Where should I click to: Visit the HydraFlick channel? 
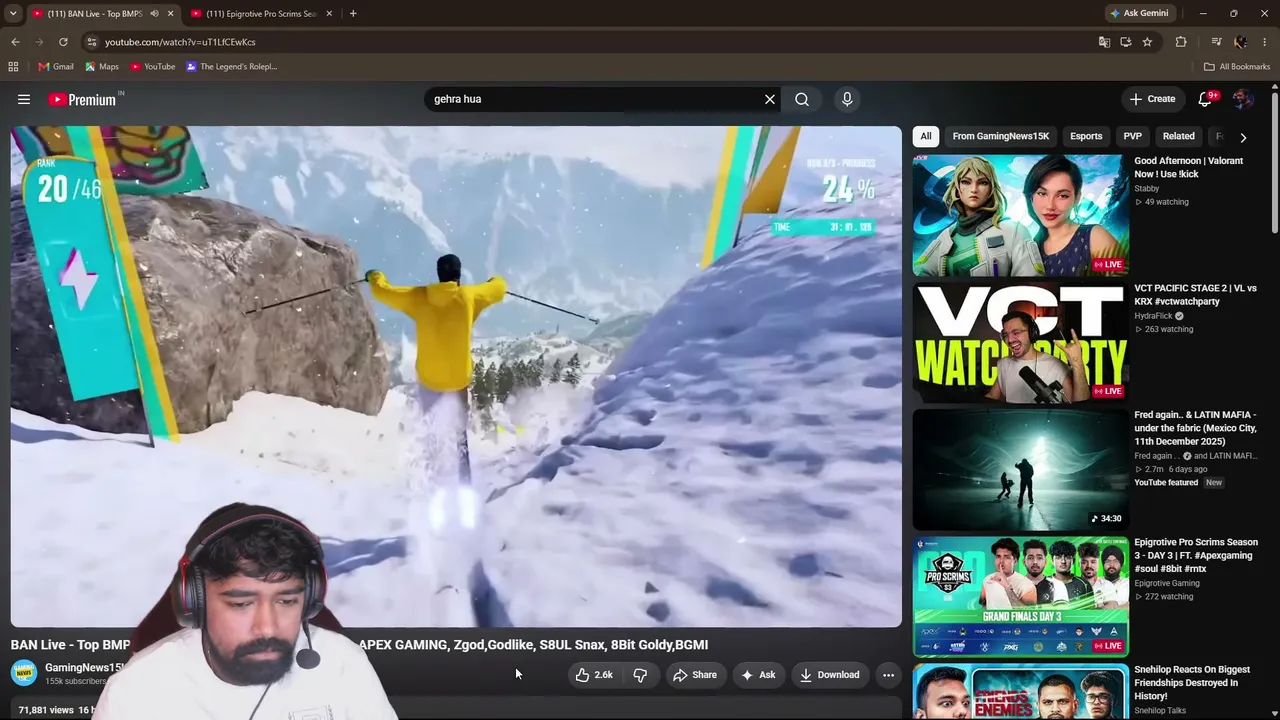click(1154, 316)
